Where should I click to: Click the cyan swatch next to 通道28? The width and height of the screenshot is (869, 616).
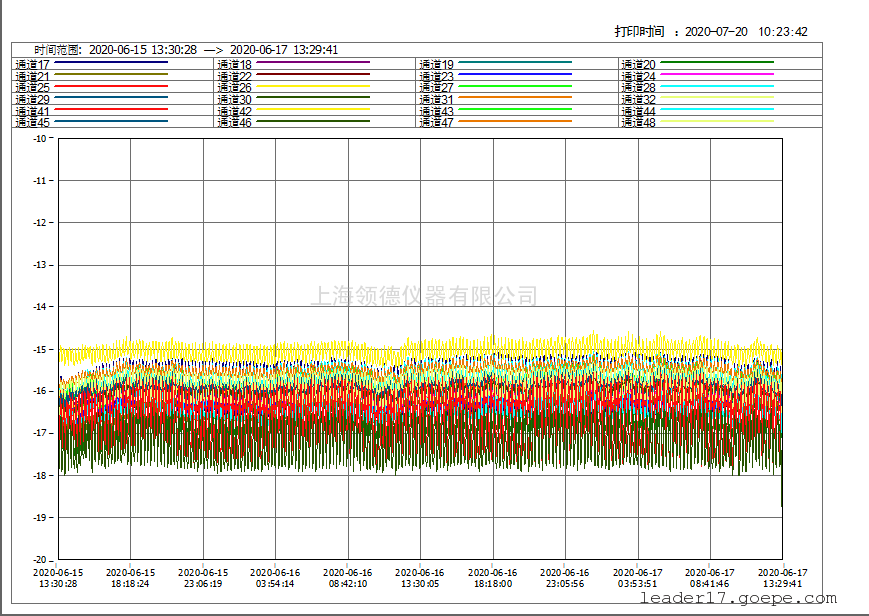[717, 86]
